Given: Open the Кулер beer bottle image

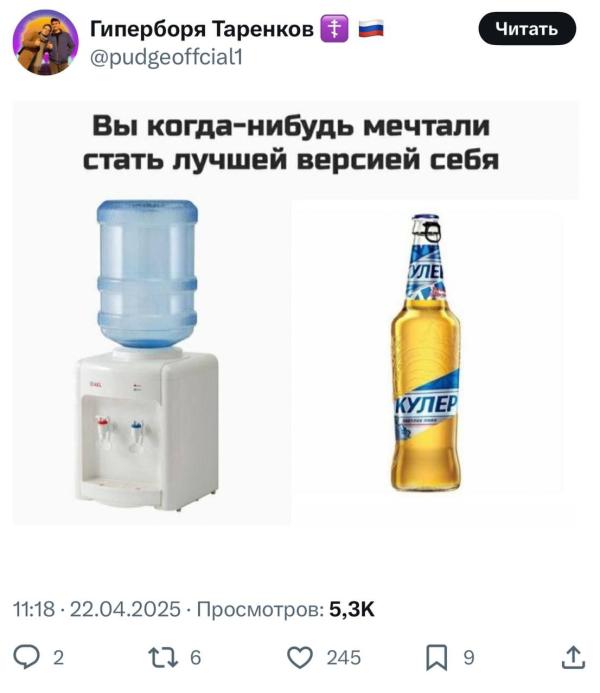Looking at the screenshot, I should 425,353.
